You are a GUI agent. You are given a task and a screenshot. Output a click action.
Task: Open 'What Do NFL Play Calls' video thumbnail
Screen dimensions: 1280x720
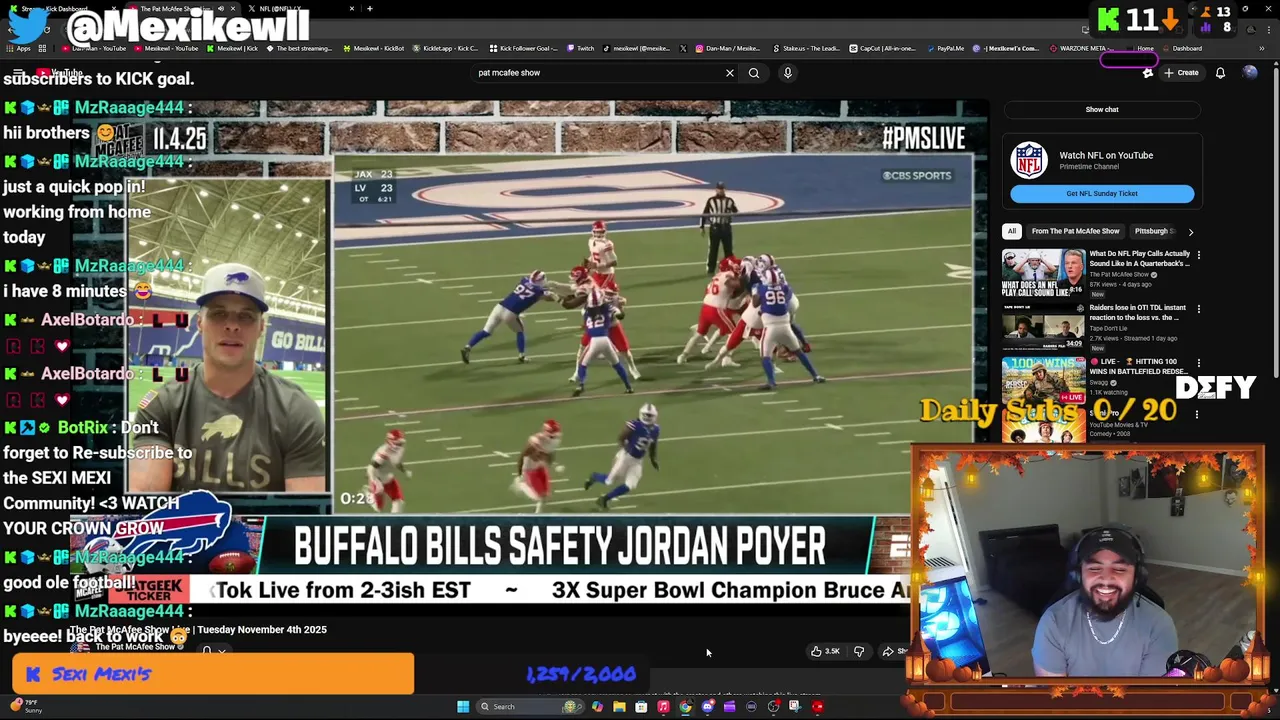[1043, 272]
